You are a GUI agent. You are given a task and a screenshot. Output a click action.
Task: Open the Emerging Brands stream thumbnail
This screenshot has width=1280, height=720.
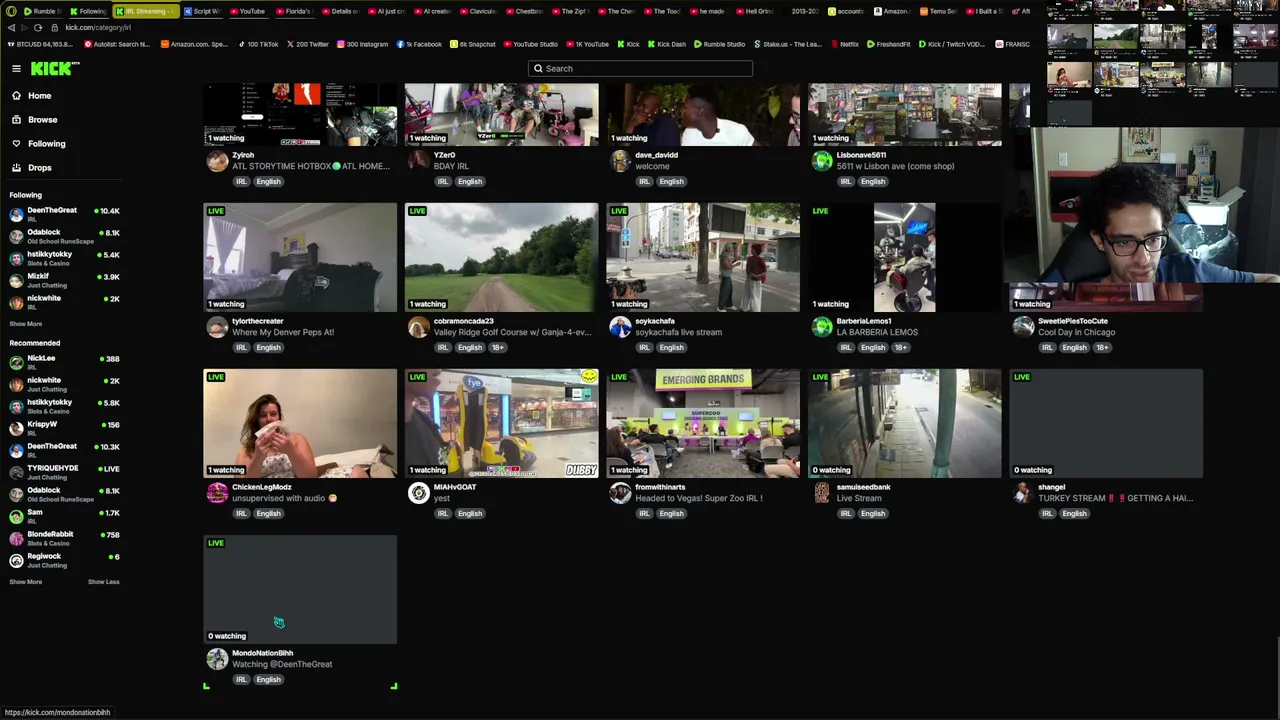point(703,424)
